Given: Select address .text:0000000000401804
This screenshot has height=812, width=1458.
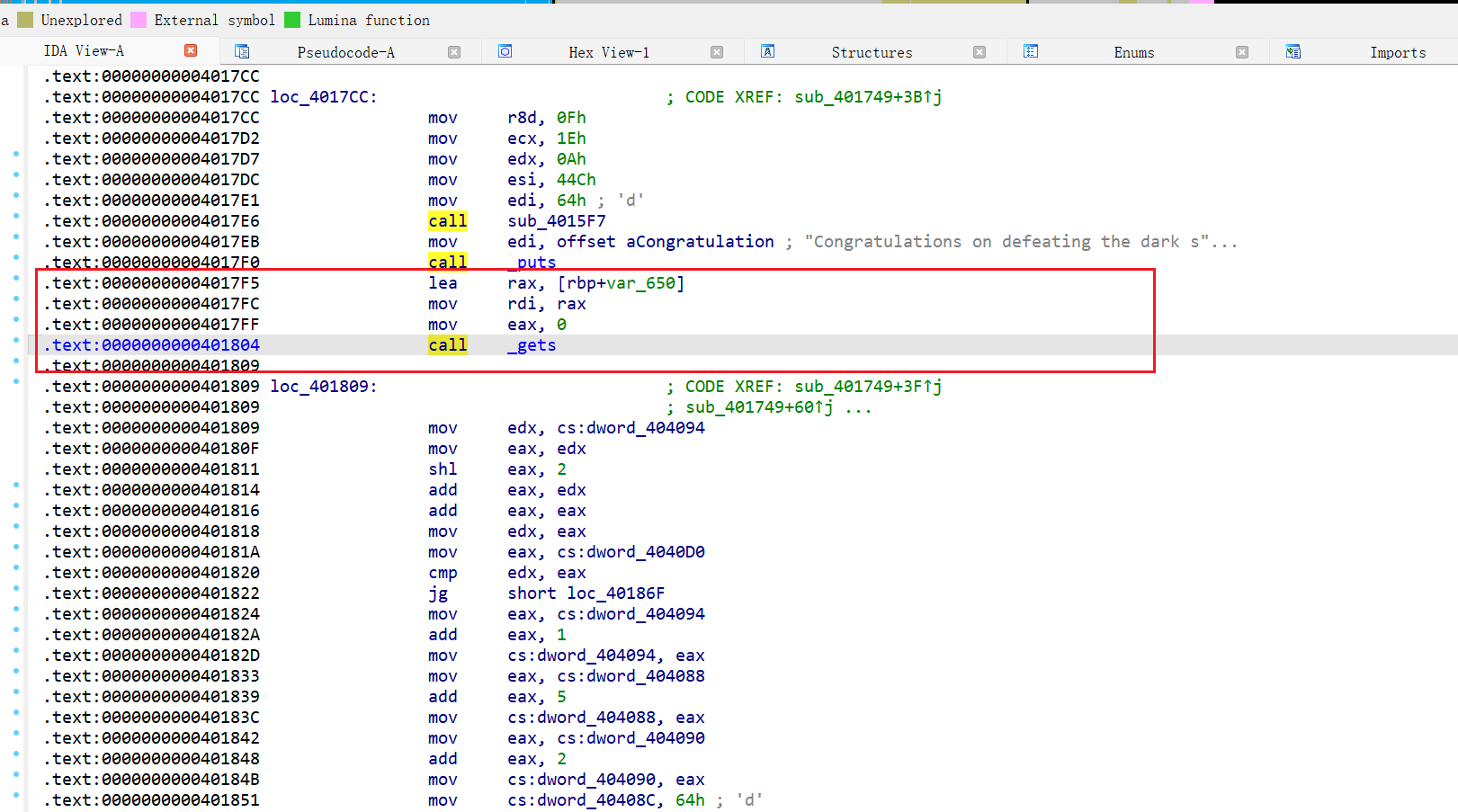Looking at the screenshot, I should pyautogui.click(x=154, y=345).
